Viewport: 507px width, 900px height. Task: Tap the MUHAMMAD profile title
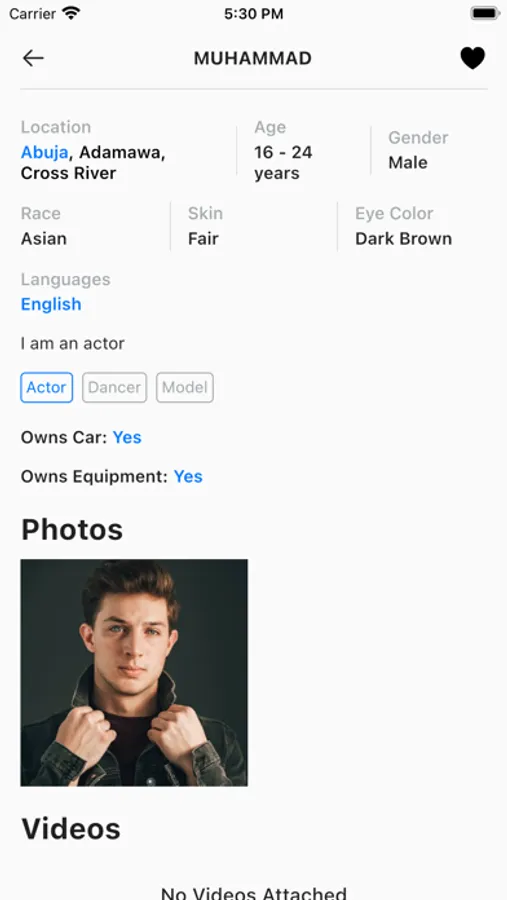click(253, 58)
